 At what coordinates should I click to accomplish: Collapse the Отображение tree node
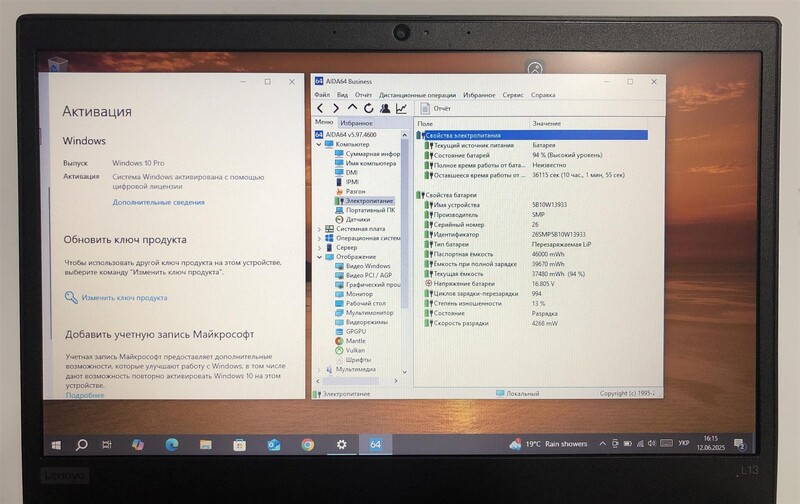(319, 257)
